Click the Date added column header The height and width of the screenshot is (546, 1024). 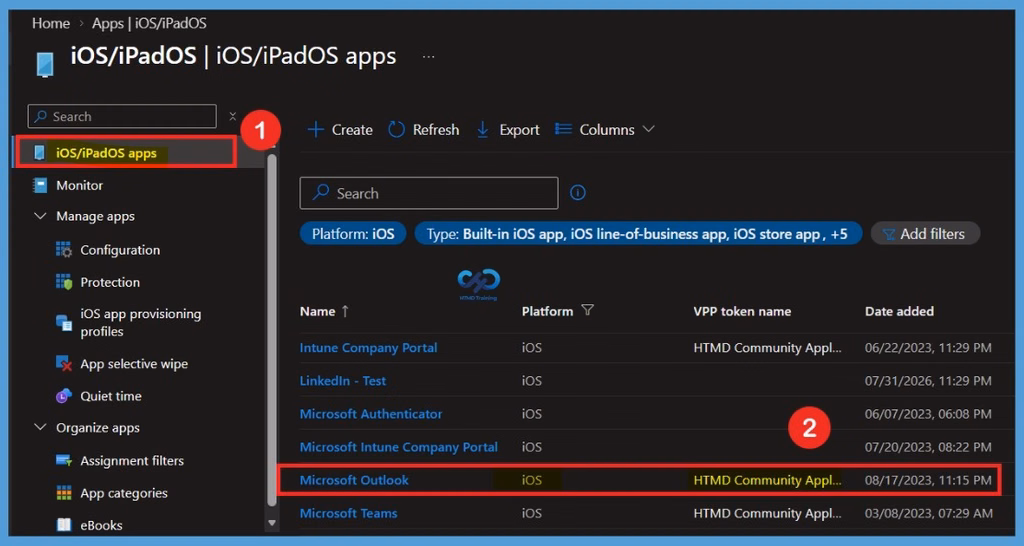click(x=899, y=312)
